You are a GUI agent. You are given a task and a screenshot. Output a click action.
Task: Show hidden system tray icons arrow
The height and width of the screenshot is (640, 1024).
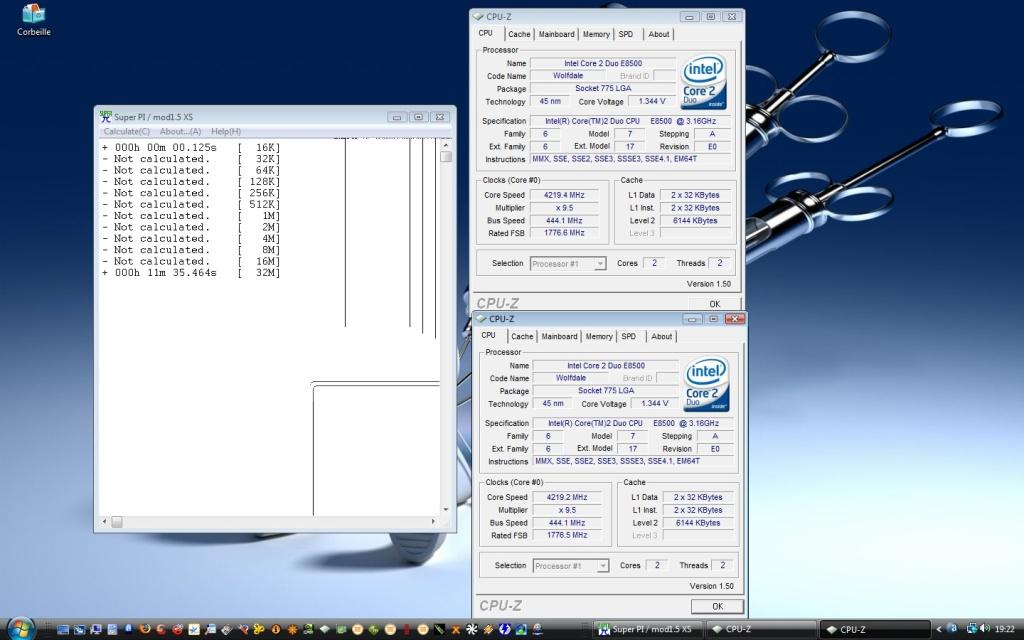tap(939, 630)
